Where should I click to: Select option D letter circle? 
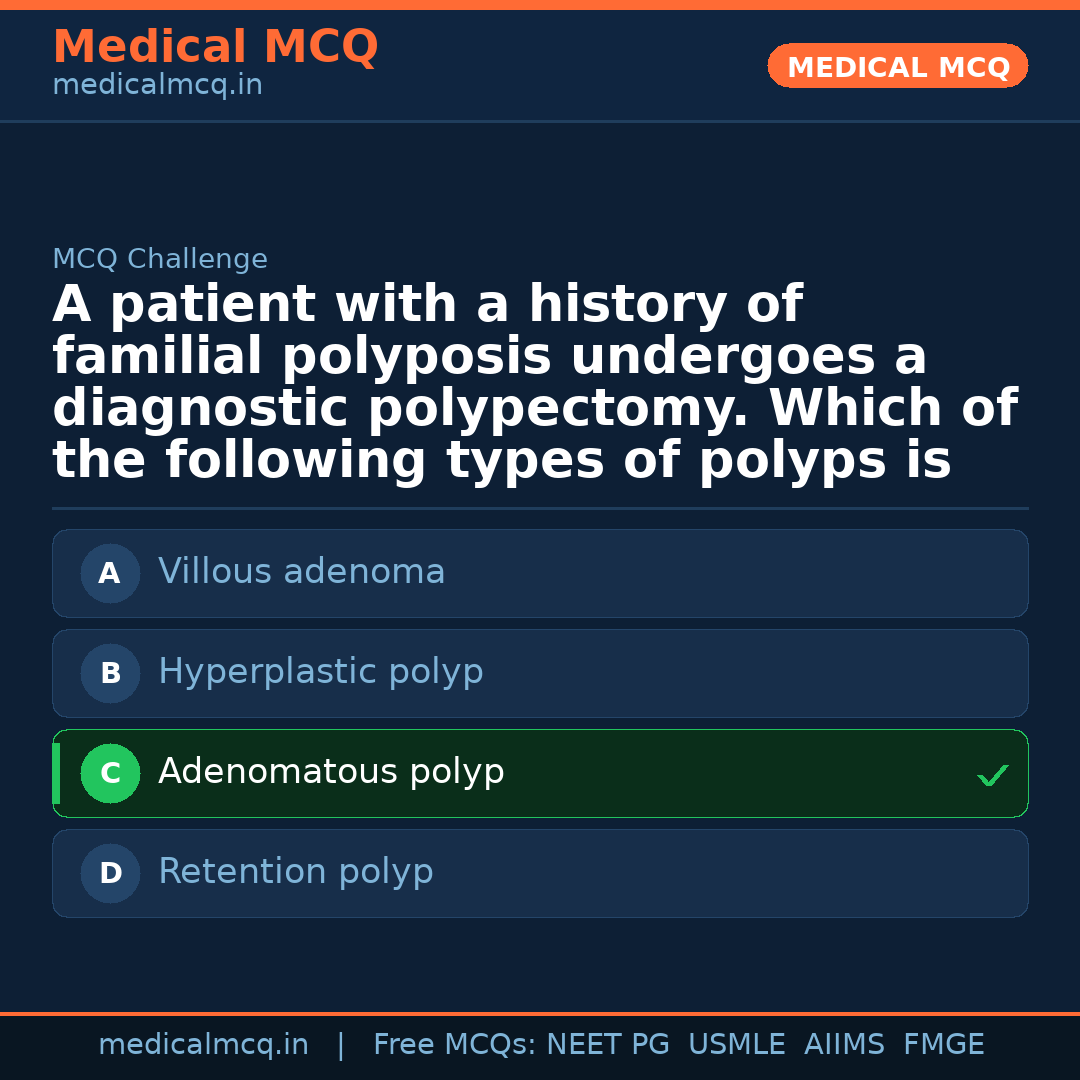110,874
